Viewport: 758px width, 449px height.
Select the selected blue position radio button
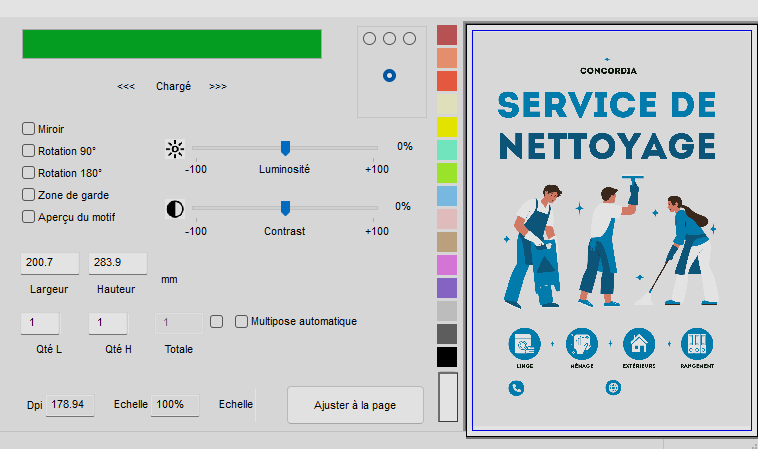point(389,75)
